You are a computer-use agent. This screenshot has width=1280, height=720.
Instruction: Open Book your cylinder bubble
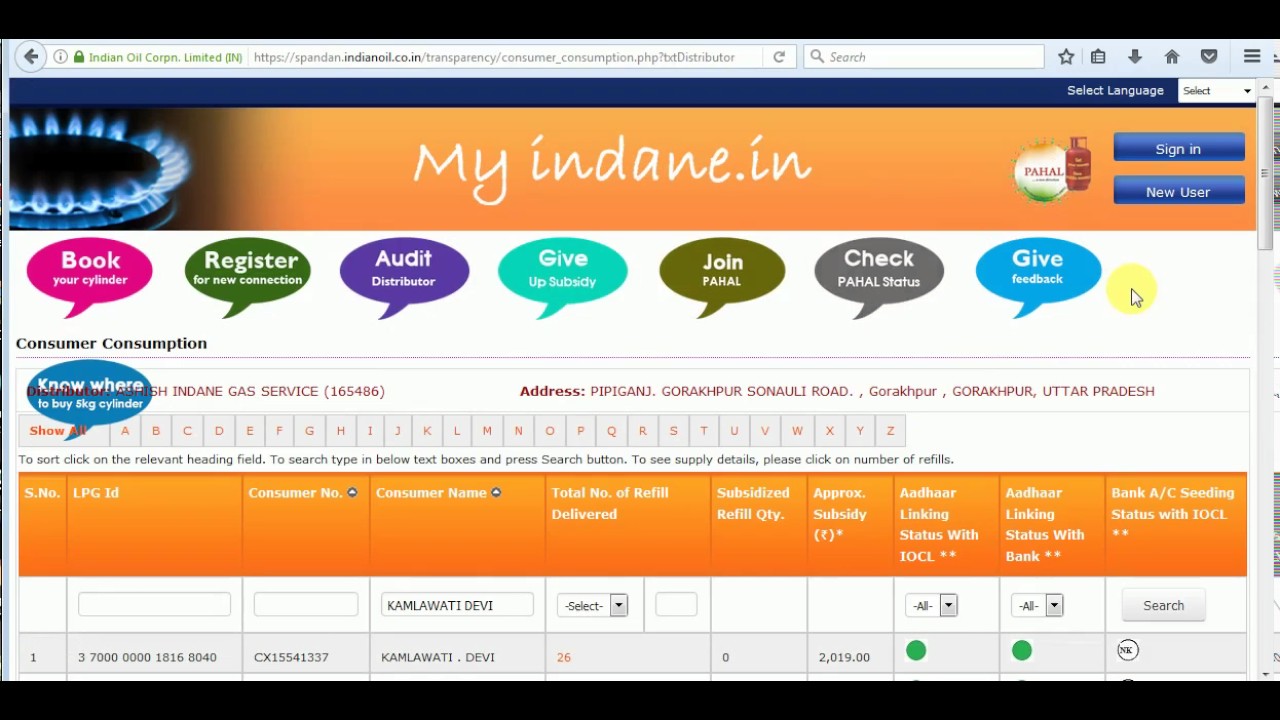(x=90, y=277)
